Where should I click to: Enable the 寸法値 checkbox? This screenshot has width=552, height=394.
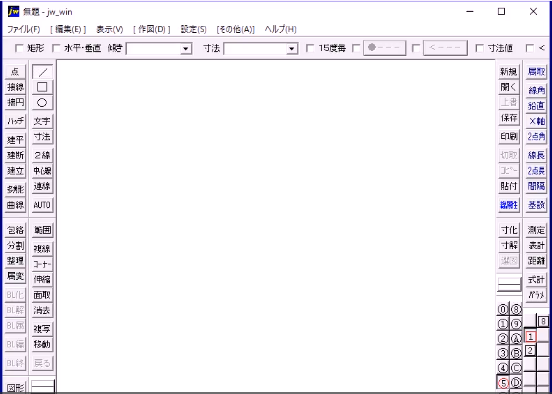(479, 48)
